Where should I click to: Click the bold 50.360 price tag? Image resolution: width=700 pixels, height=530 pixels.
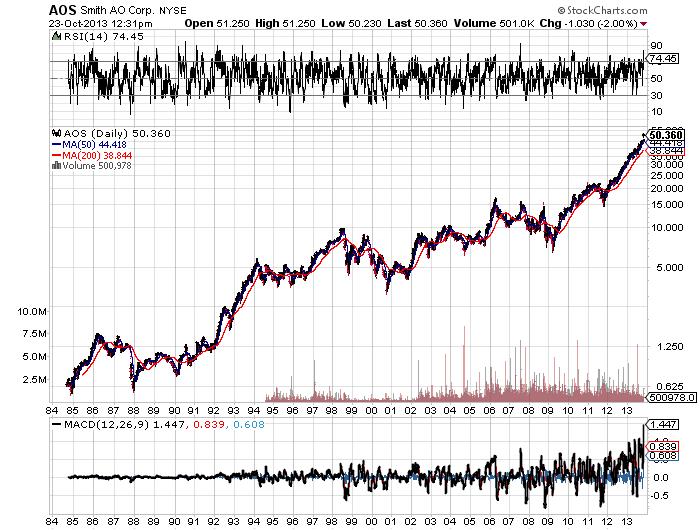pos(666,135)
